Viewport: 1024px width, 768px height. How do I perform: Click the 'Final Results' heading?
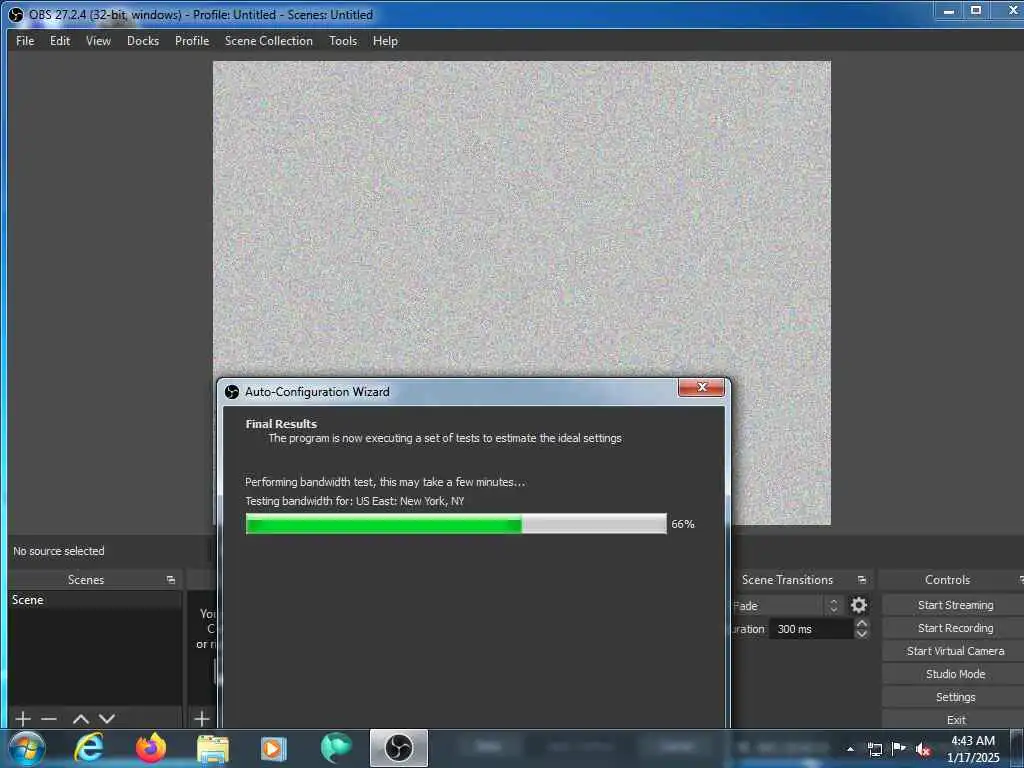click(x=281, y=424)
